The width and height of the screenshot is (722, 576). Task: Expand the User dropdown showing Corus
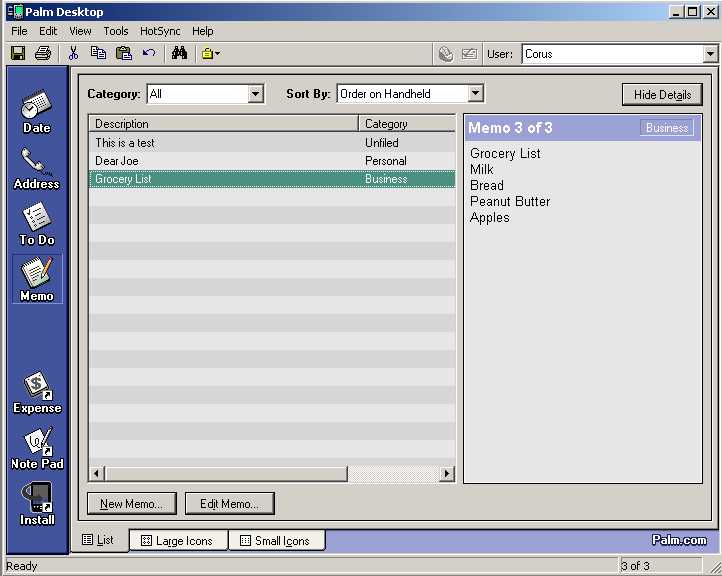tap(710, 54)
